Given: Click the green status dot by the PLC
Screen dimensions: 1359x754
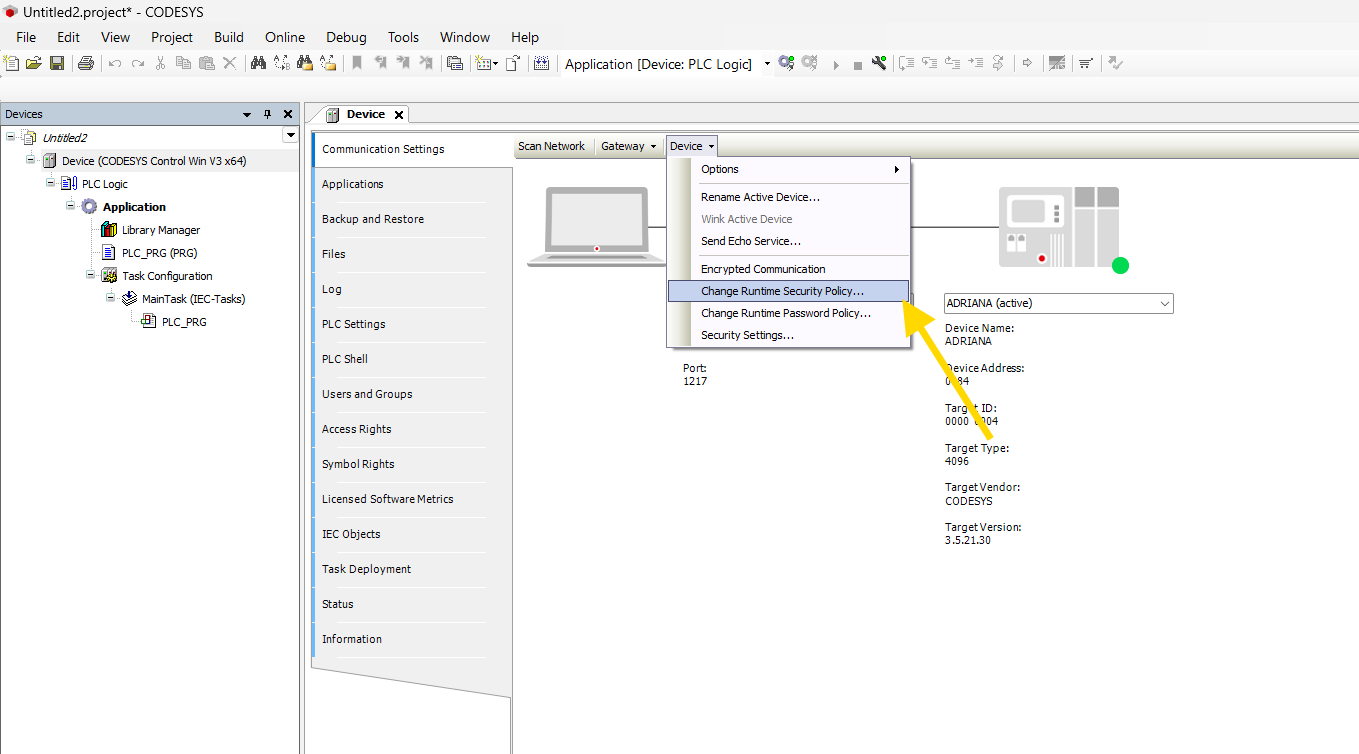Looking at the screenshot, I should tap(1120, 266).
